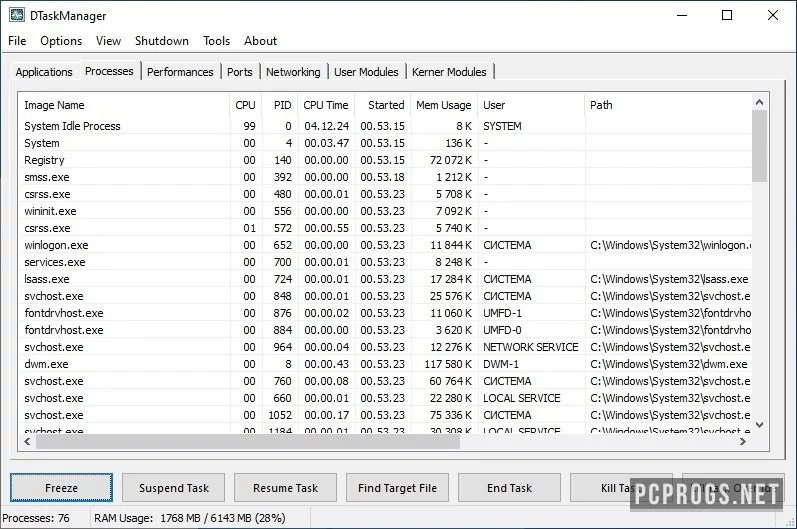Sort by the Mem Usage column header
797x529 pixels.
[444, 105]
